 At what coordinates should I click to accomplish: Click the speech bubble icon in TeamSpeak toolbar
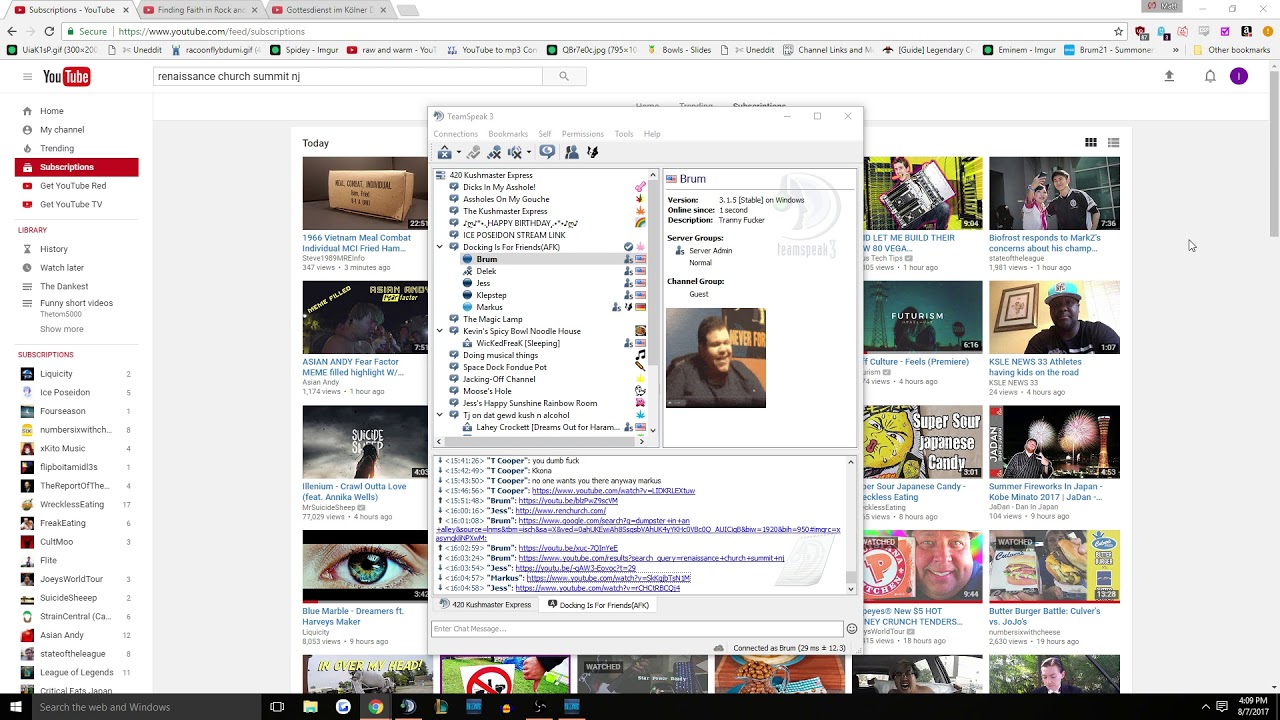547,152
